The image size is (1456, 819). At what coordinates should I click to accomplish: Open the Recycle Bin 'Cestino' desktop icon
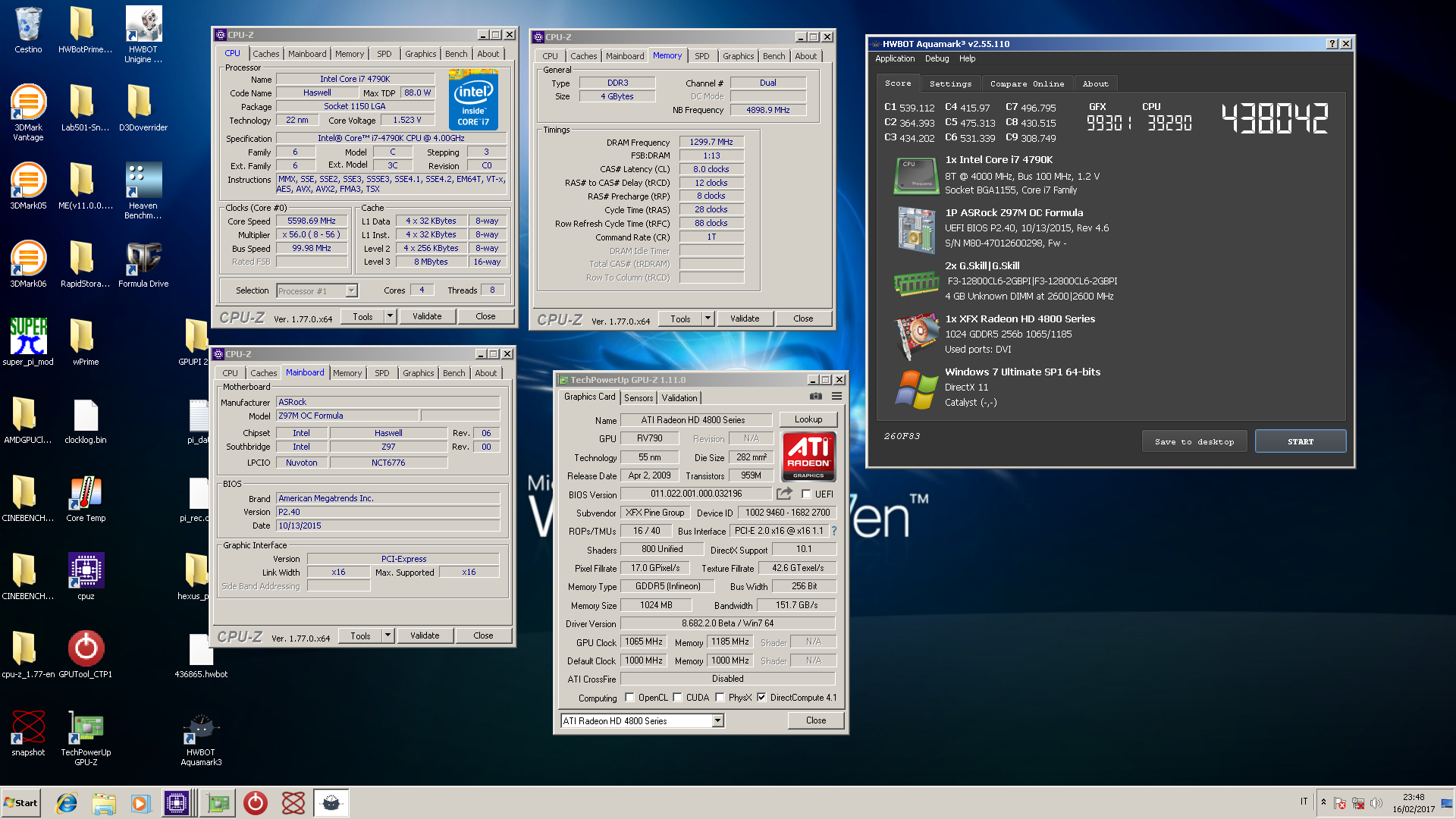pos(28,30)
